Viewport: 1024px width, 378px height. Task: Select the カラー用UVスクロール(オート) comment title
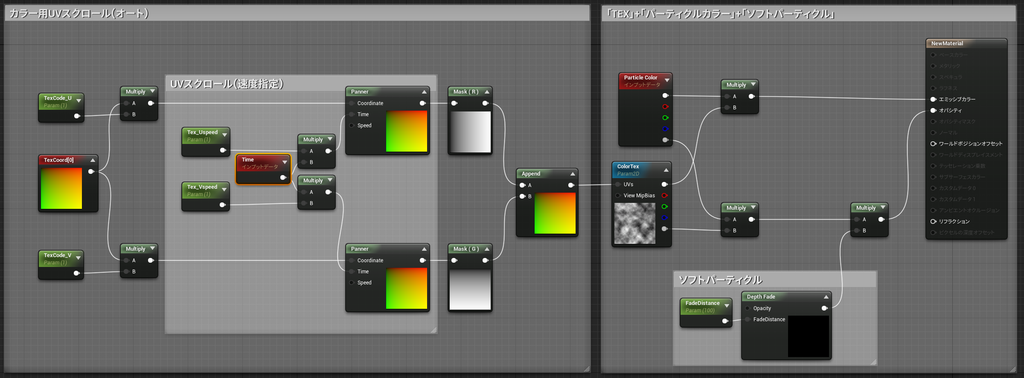pos(78,13)
